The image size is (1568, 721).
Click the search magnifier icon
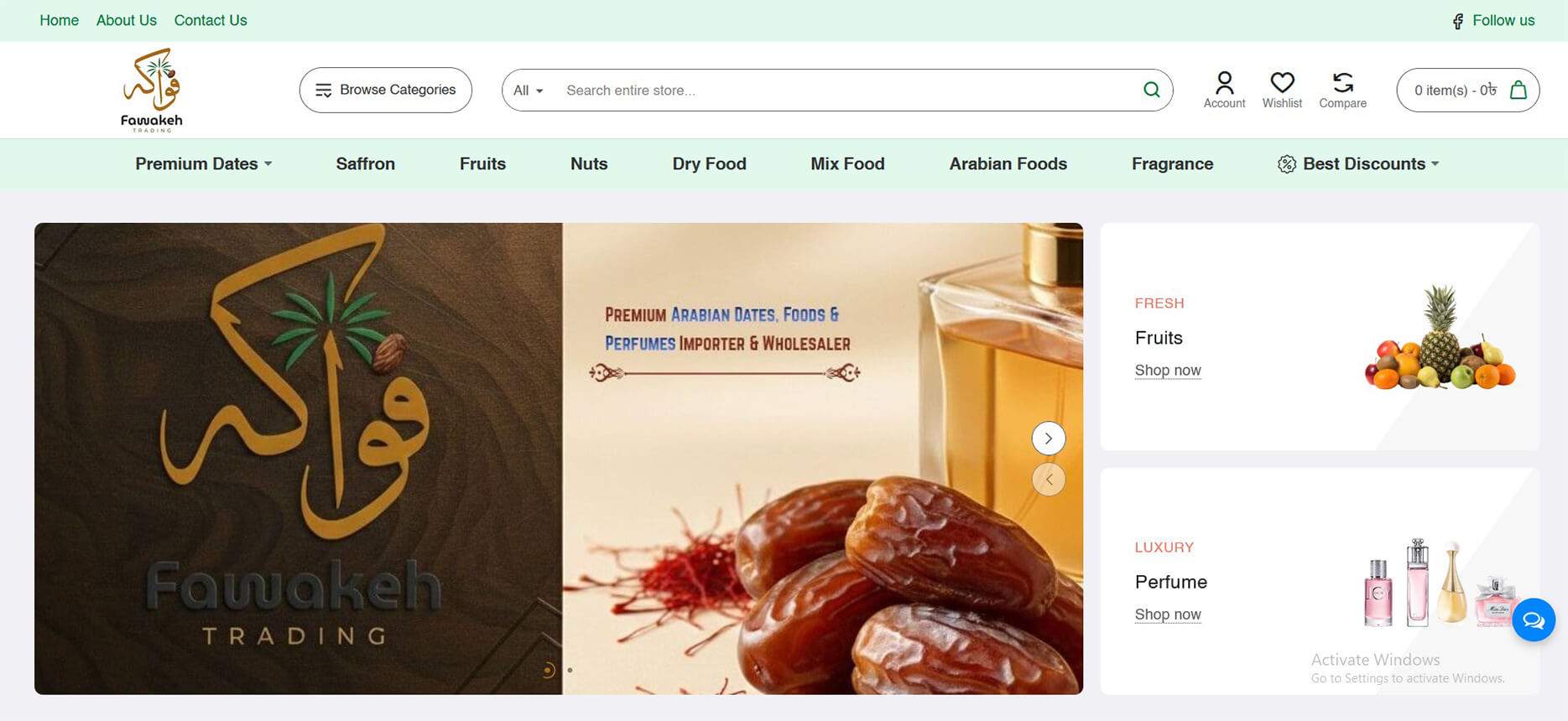coord(1151,90)
